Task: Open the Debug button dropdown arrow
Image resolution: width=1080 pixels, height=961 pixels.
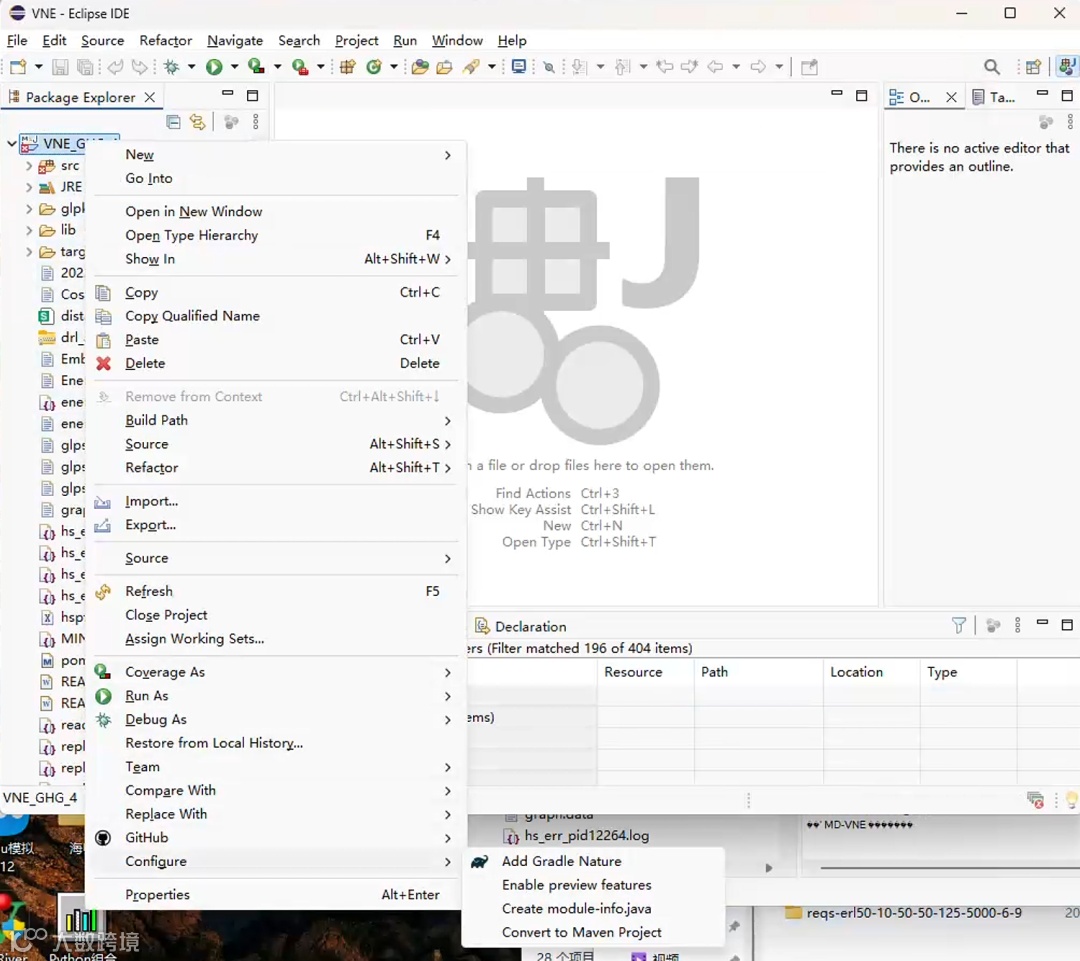Action: click(191, 67)
